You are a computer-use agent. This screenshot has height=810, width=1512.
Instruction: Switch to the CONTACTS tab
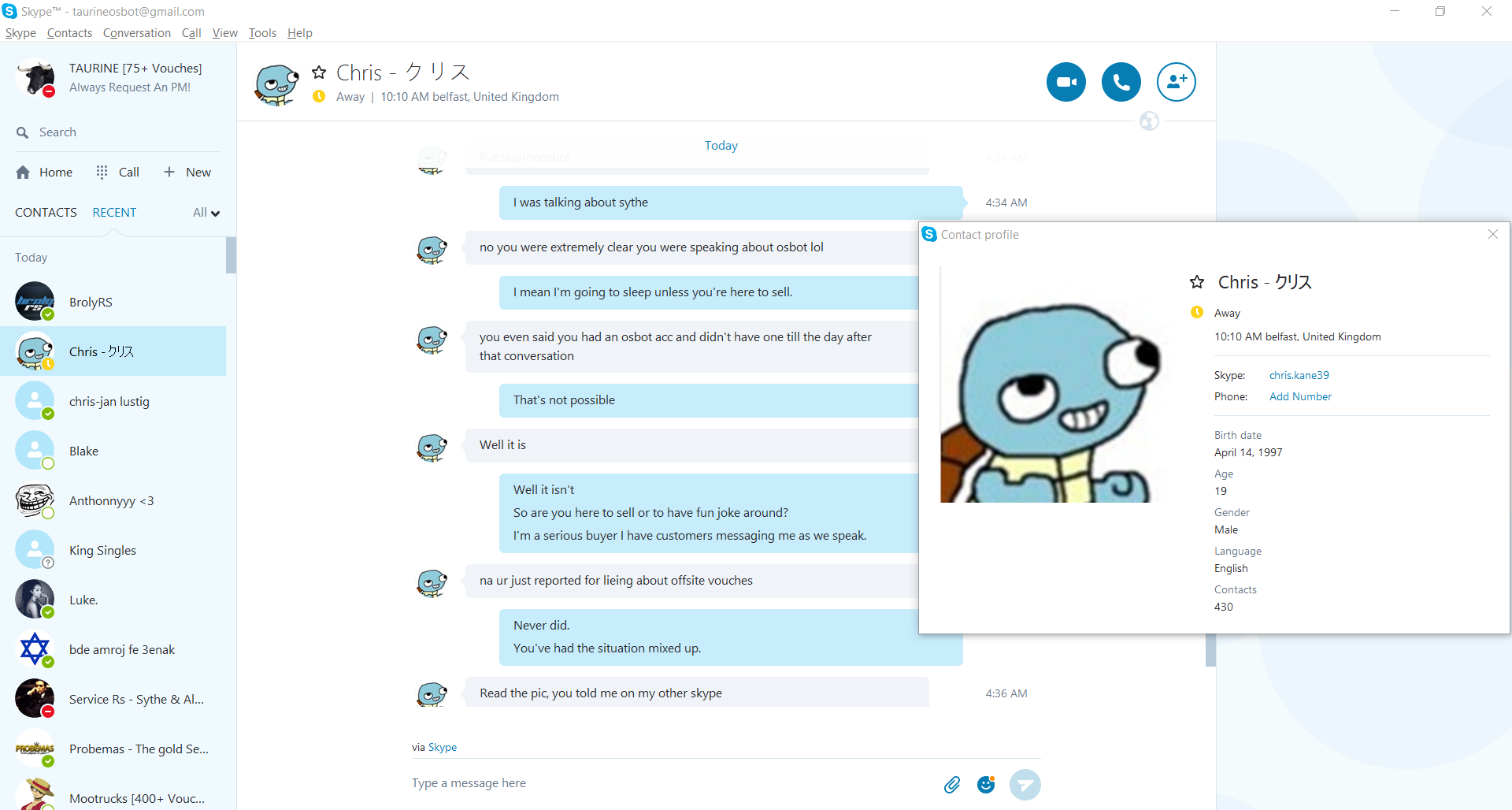[x=46, y=213]
